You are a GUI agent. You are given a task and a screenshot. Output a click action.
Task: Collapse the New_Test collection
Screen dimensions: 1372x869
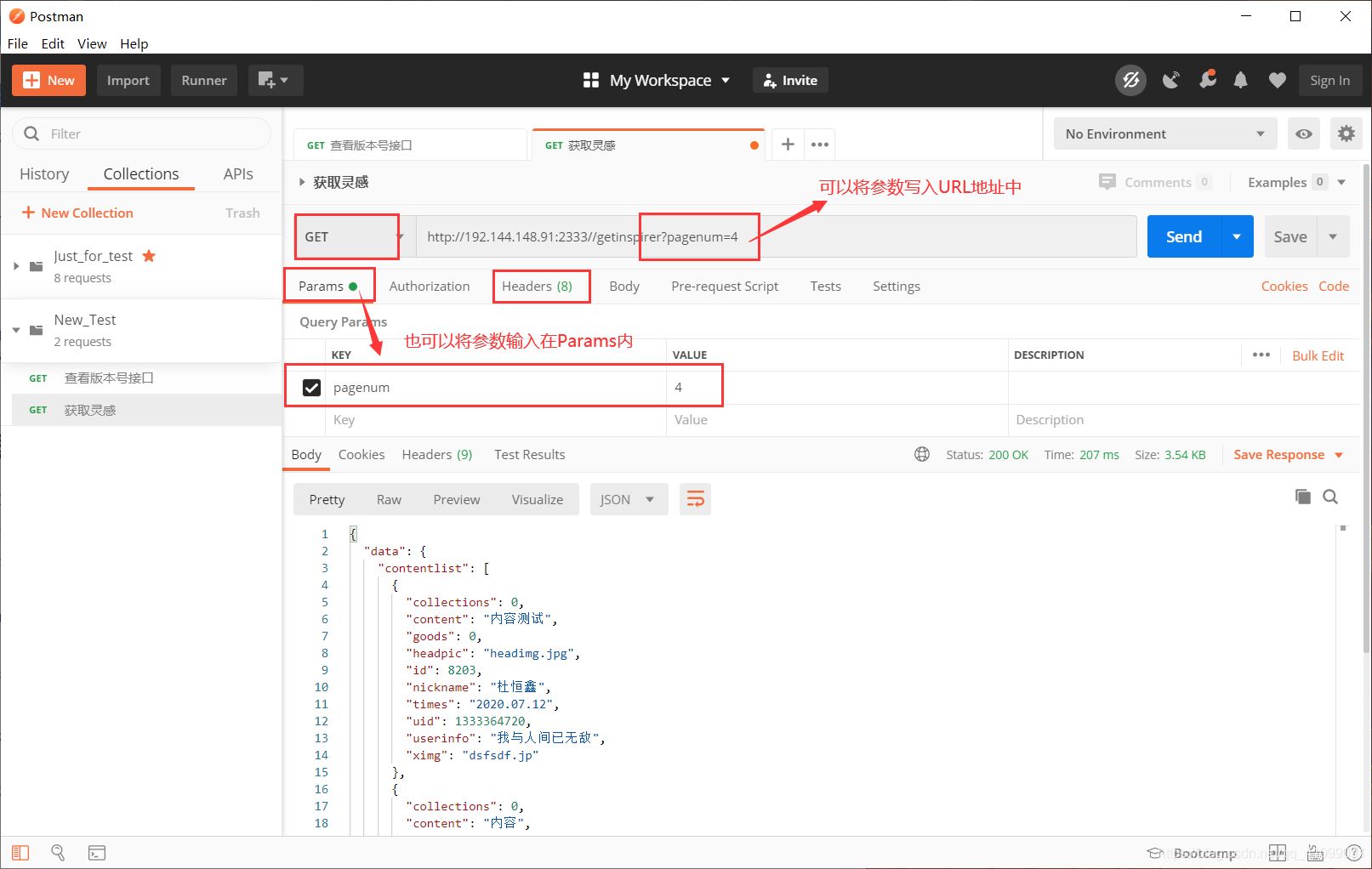coord(15,330)
